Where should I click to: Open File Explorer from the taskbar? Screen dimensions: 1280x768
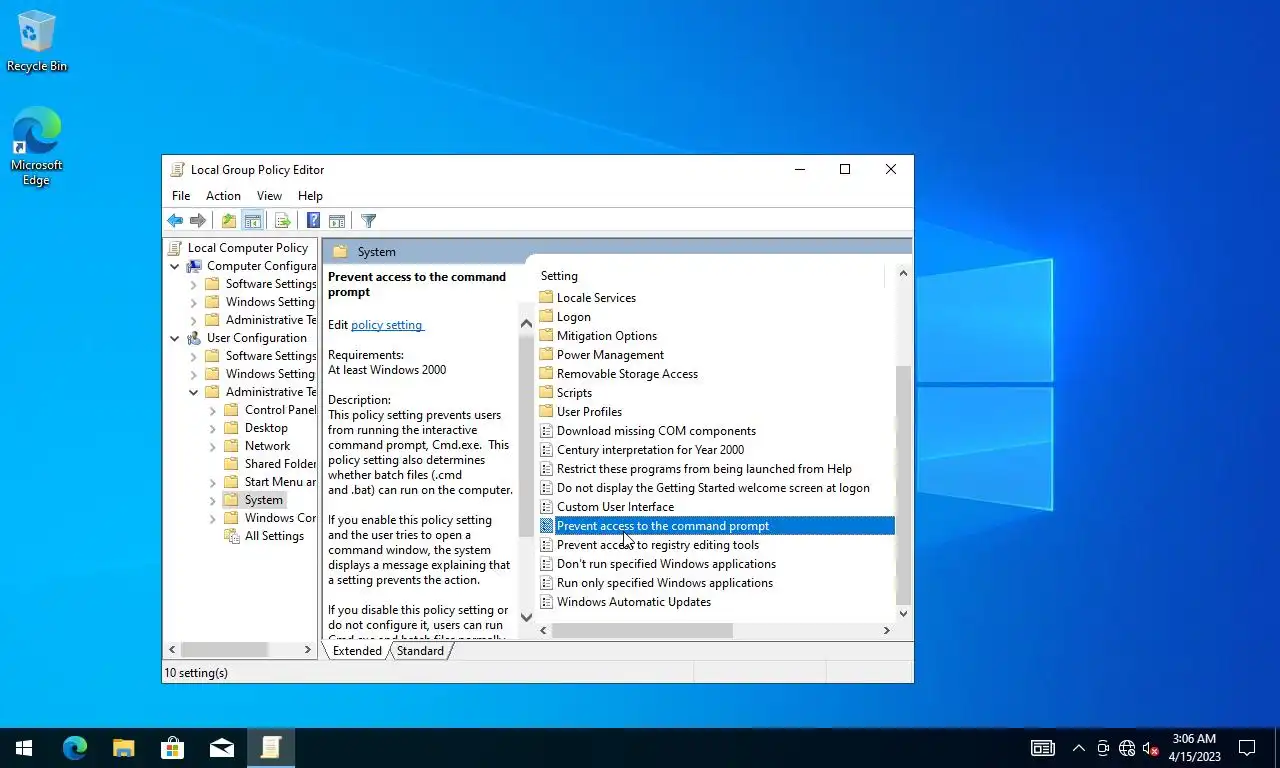coord(123,747)
